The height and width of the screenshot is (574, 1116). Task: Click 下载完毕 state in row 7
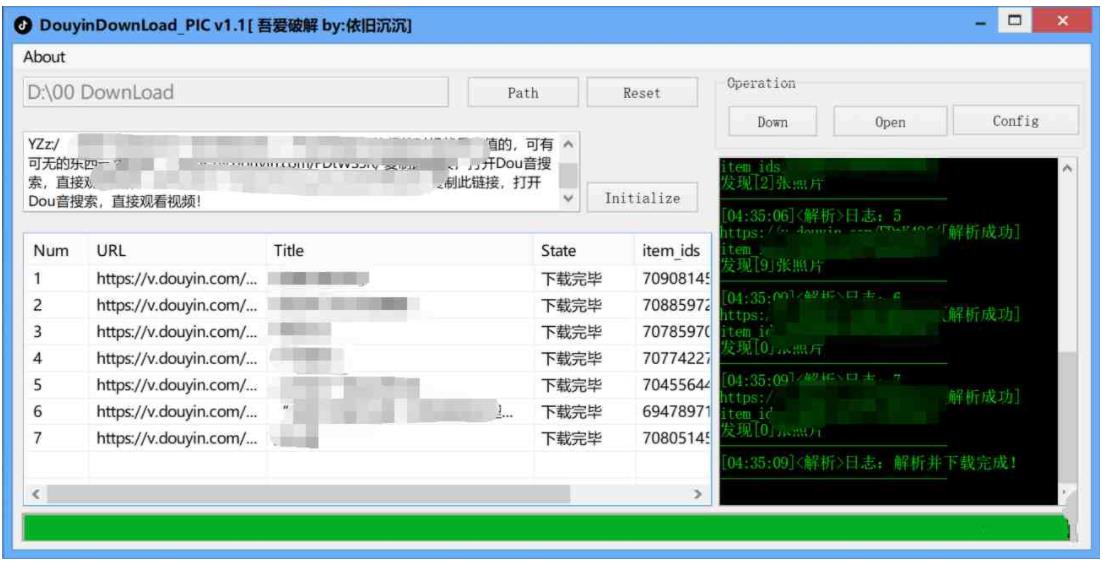[x=571, y=438]
